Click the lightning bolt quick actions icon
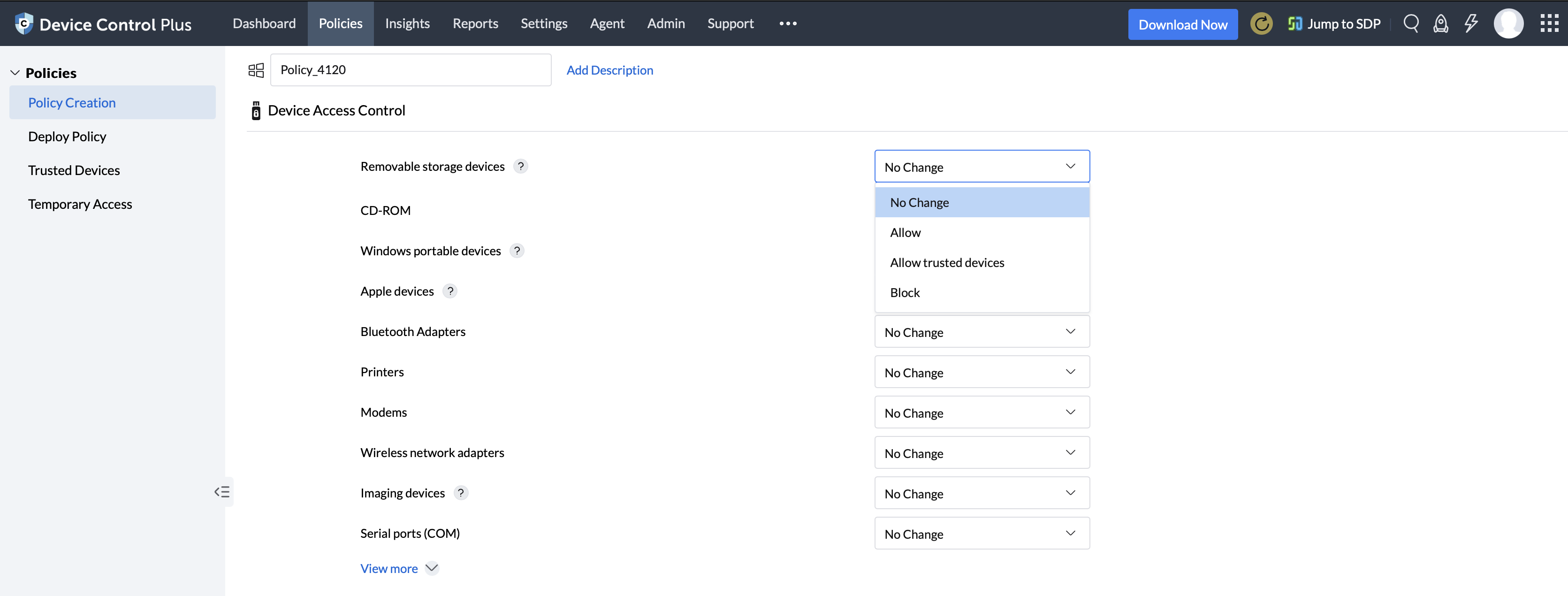The image size is (1568, 596). click(x=1471, y=24)
